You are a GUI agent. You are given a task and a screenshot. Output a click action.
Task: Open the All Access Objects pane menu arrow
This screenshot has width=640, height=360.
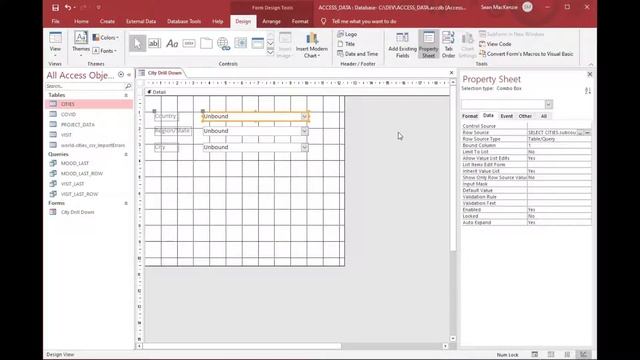121,75
